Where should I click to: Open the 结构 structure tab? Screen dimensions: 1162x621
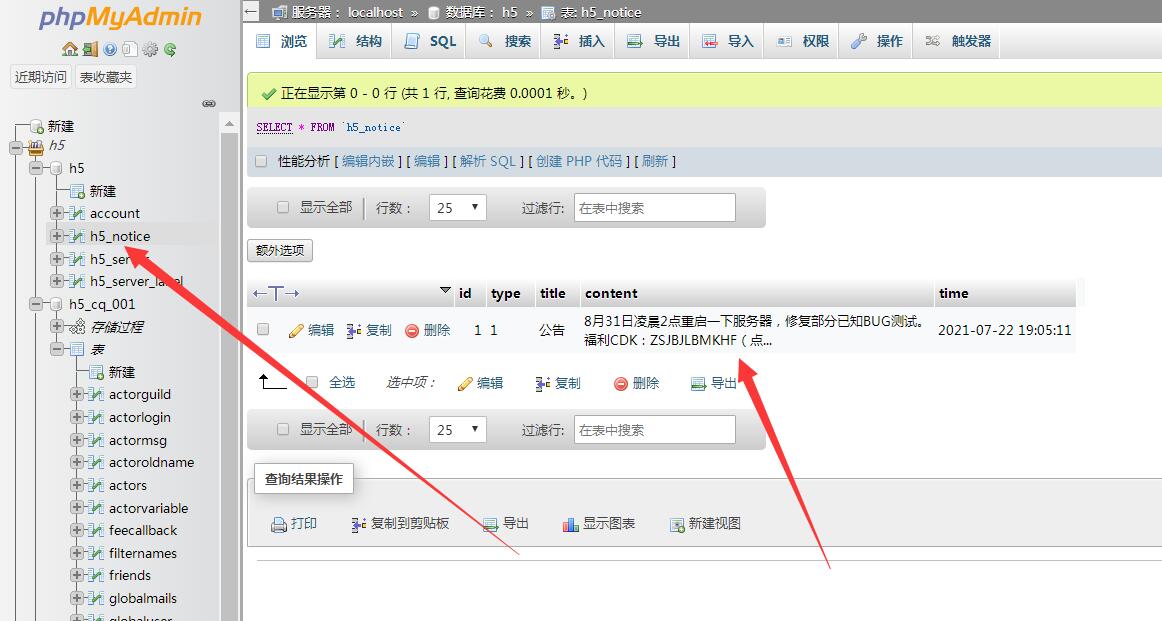(x=356, y=41)
